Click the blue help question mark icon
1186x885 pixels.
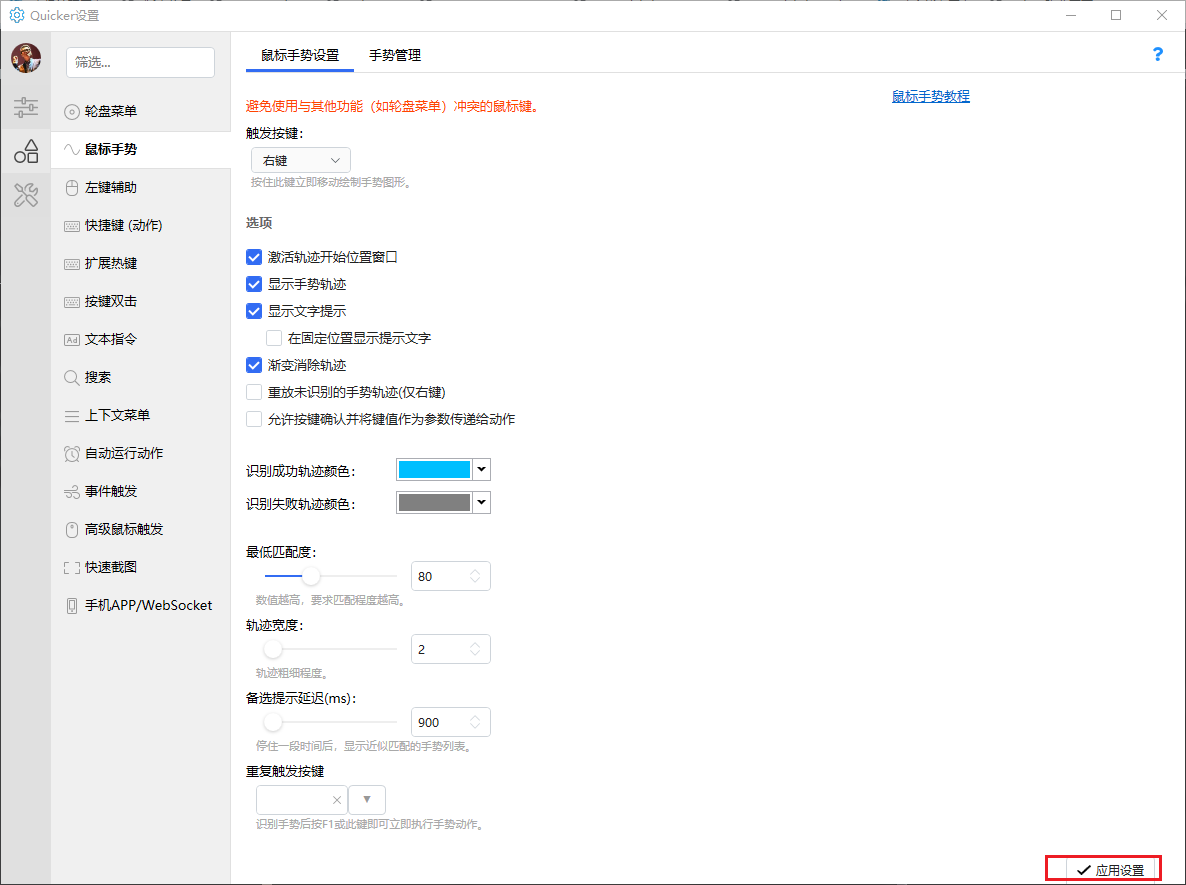coord(1157,54)
